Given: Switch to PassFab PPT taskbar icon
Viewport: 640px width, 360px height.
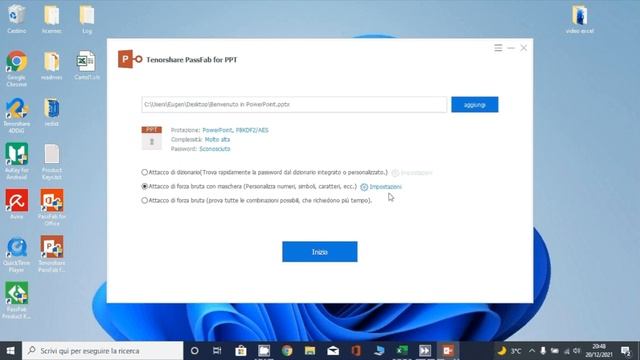Looking at the screenshot, I should [x=448, y=351].
